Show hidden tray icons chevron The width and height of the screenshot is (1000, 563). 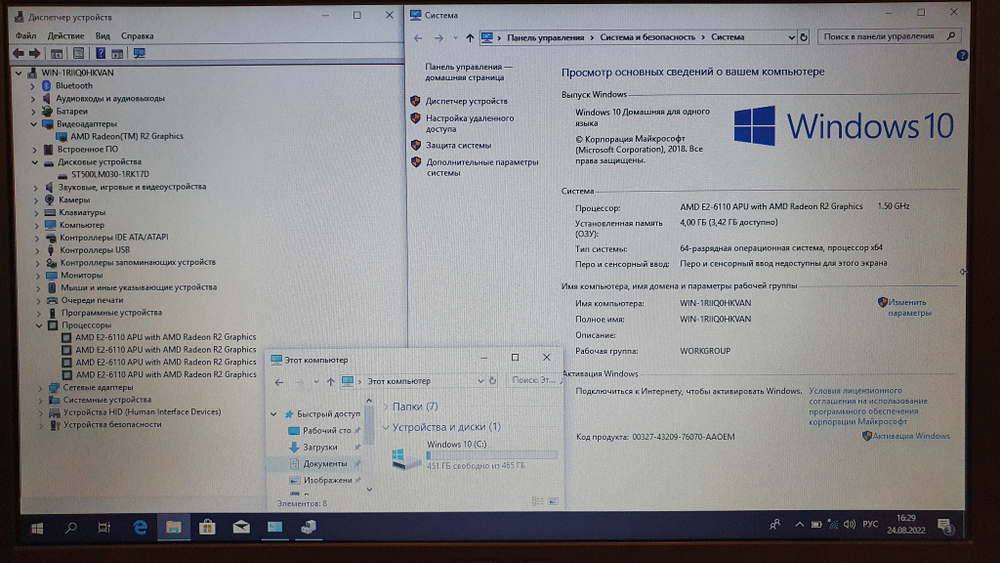(799, 525)
